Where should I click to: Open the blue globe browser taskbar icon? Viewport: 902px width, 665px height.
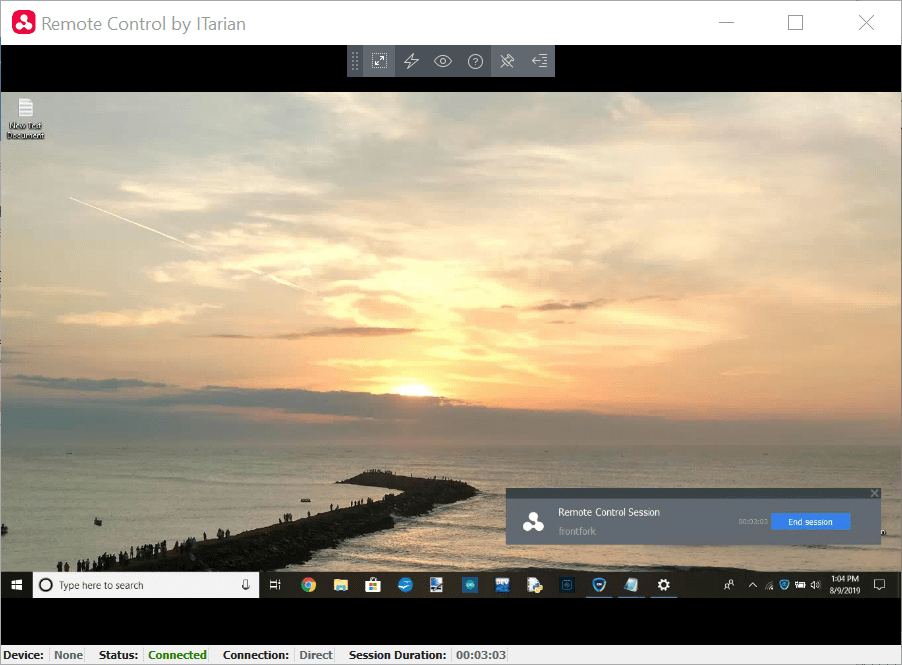(405, 585)
